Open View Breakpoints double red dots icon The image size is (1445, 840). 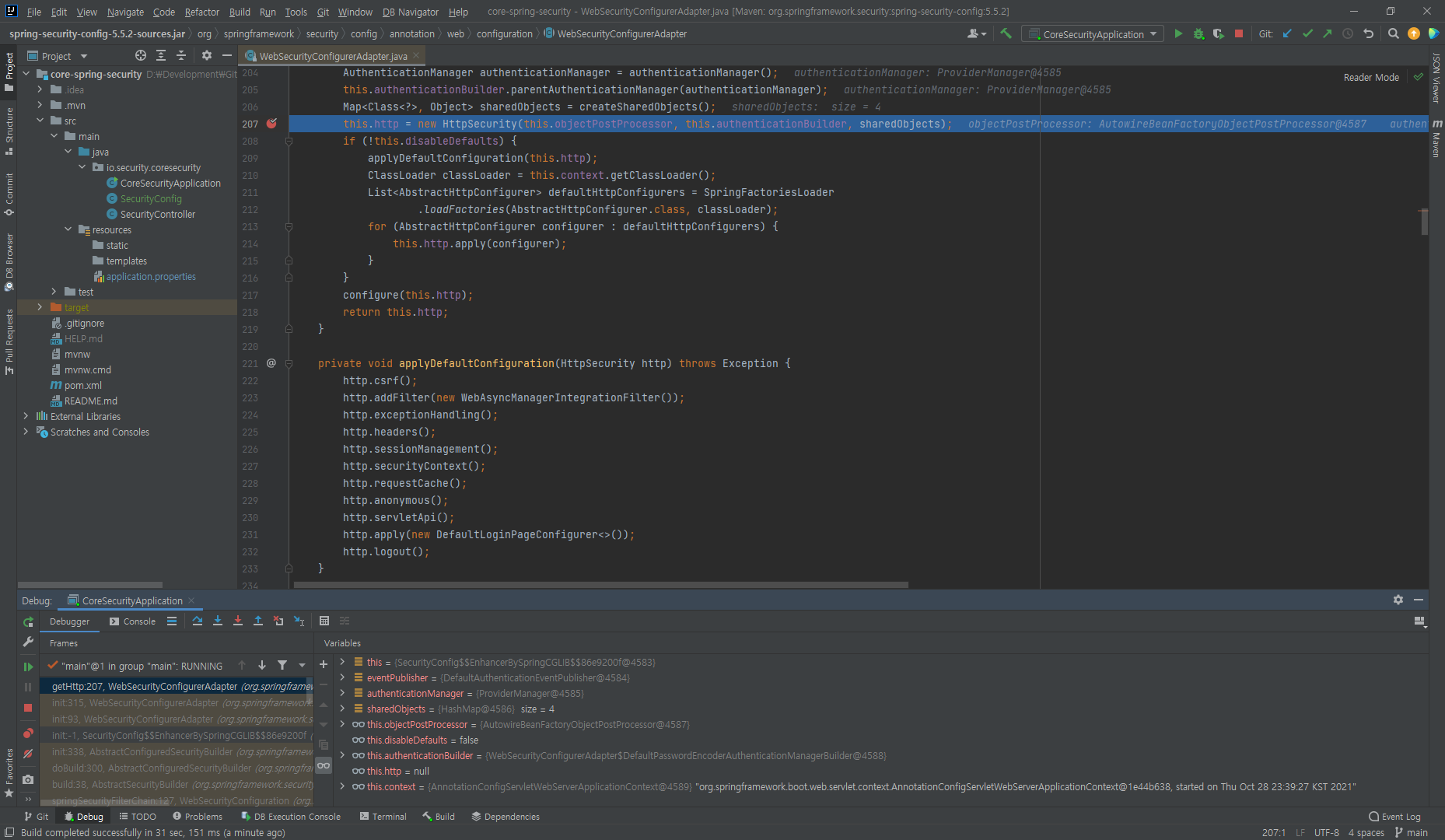28,733
